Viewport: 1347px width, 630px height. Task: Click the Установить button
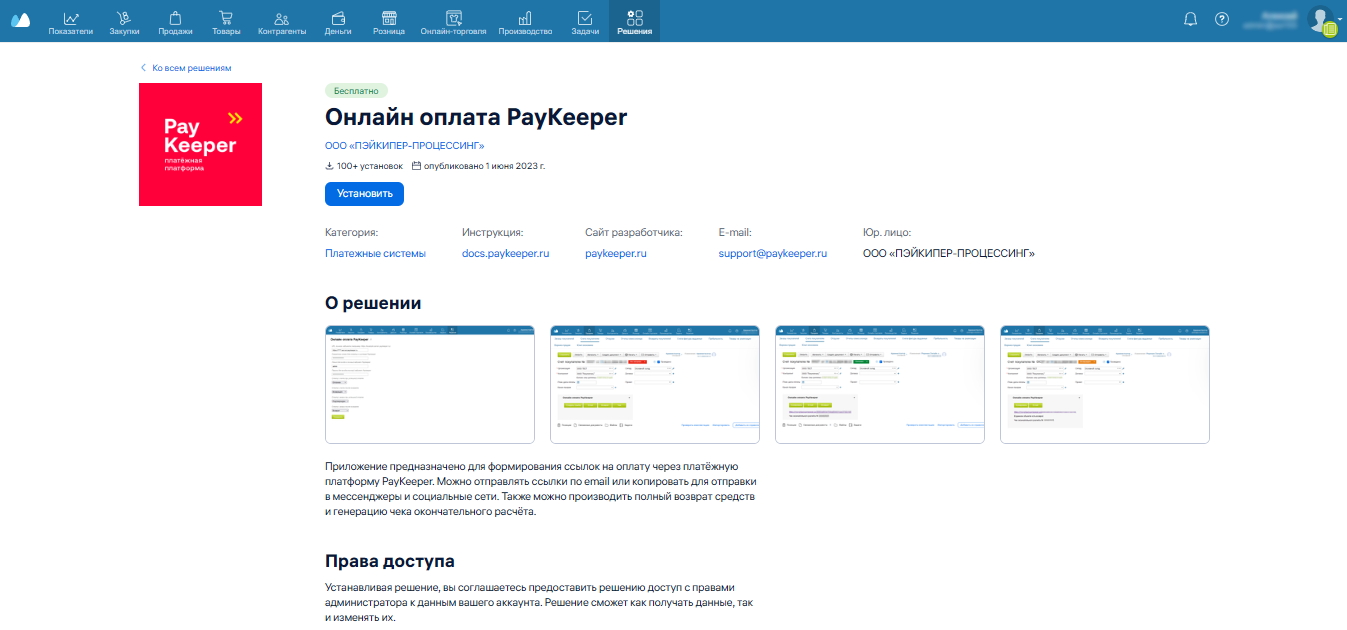(x=364, y=194)
